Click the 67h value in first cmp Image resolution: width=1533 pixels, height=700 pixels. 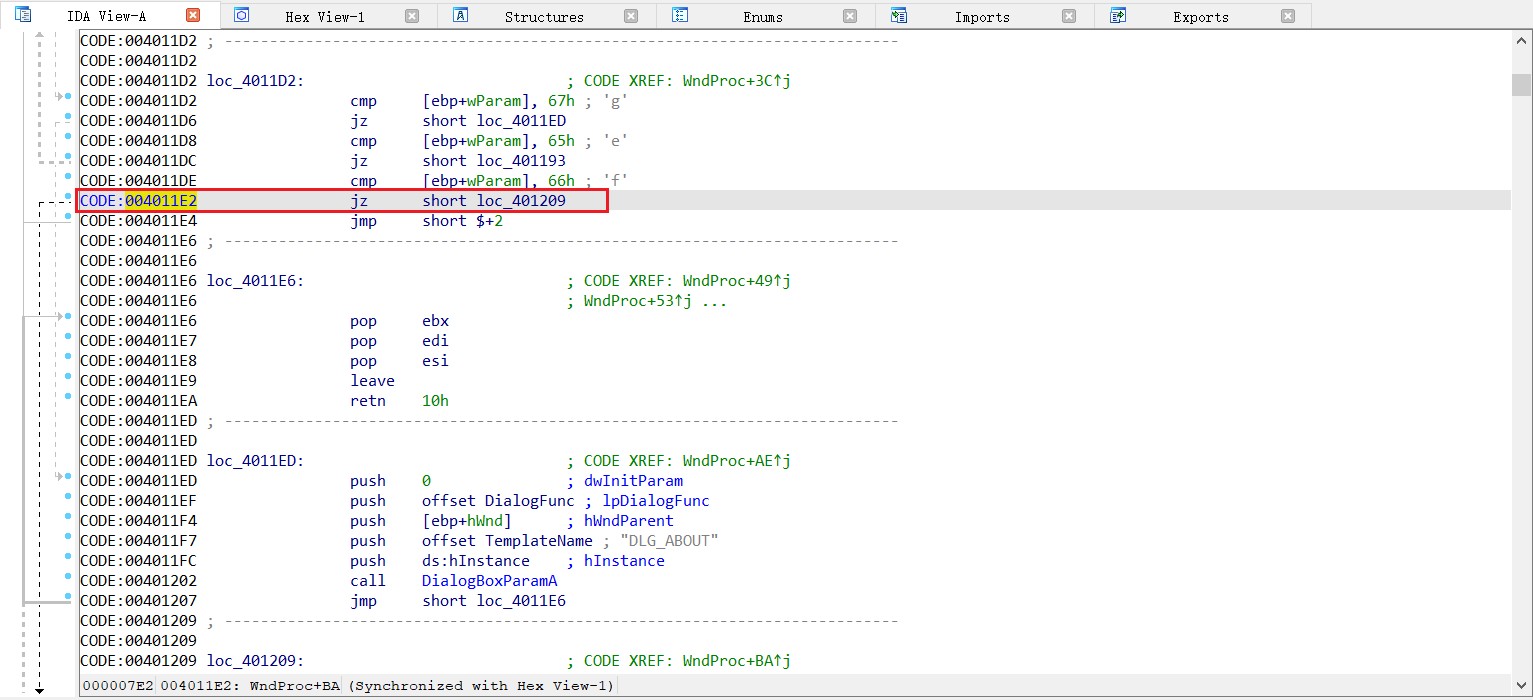coord(562,101)
